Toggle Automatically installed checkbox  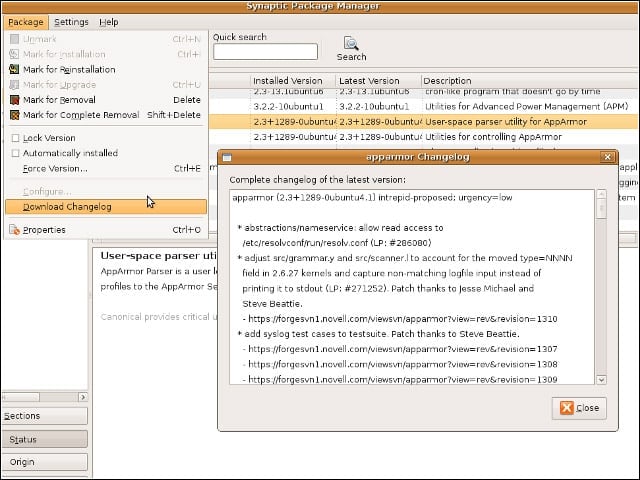[x=15, y=153]
